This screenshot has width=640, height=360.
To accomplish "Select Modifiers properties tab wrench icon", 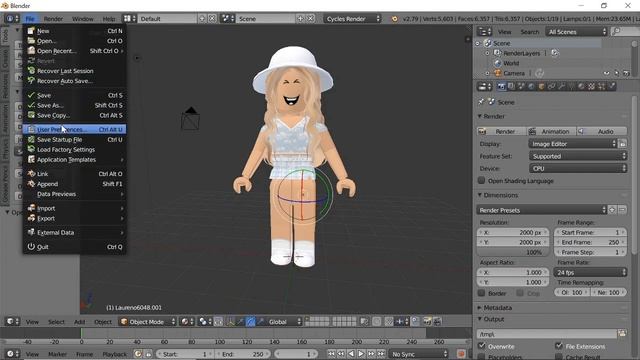I will 562,86.
